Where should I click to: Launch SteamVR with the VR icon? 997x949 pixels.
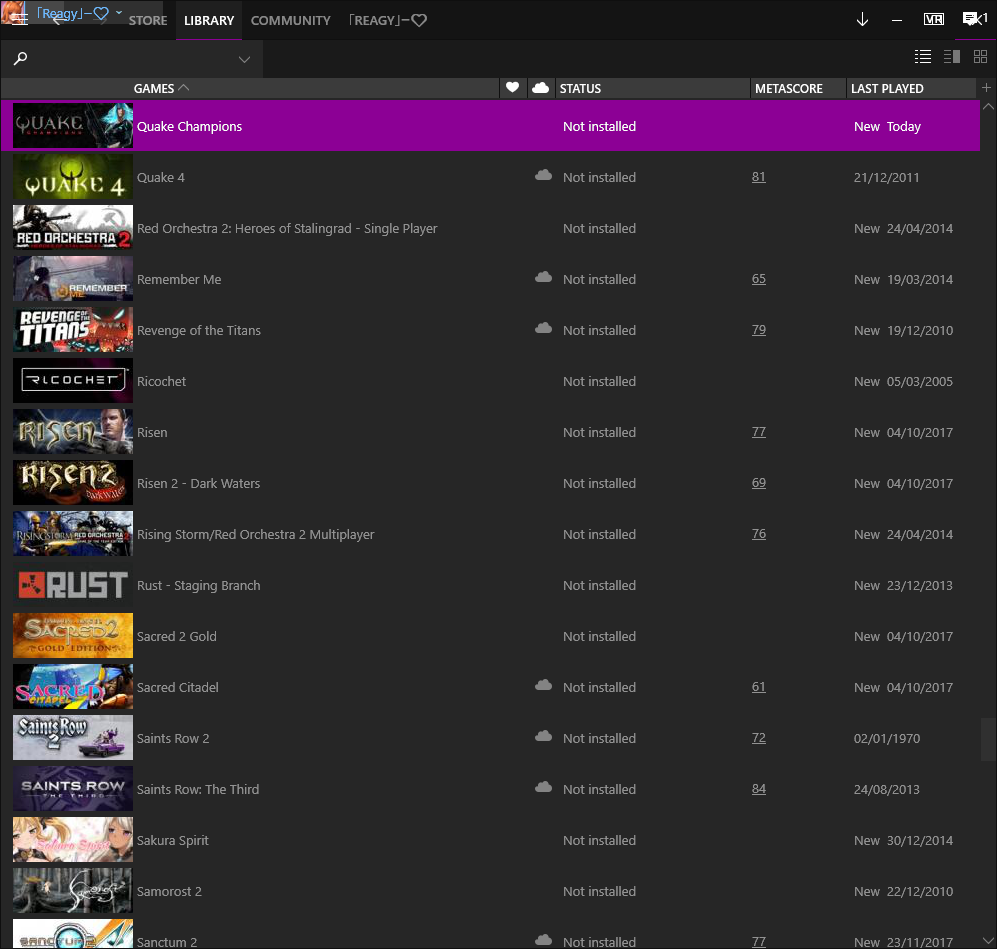click(x=933, y=20)
